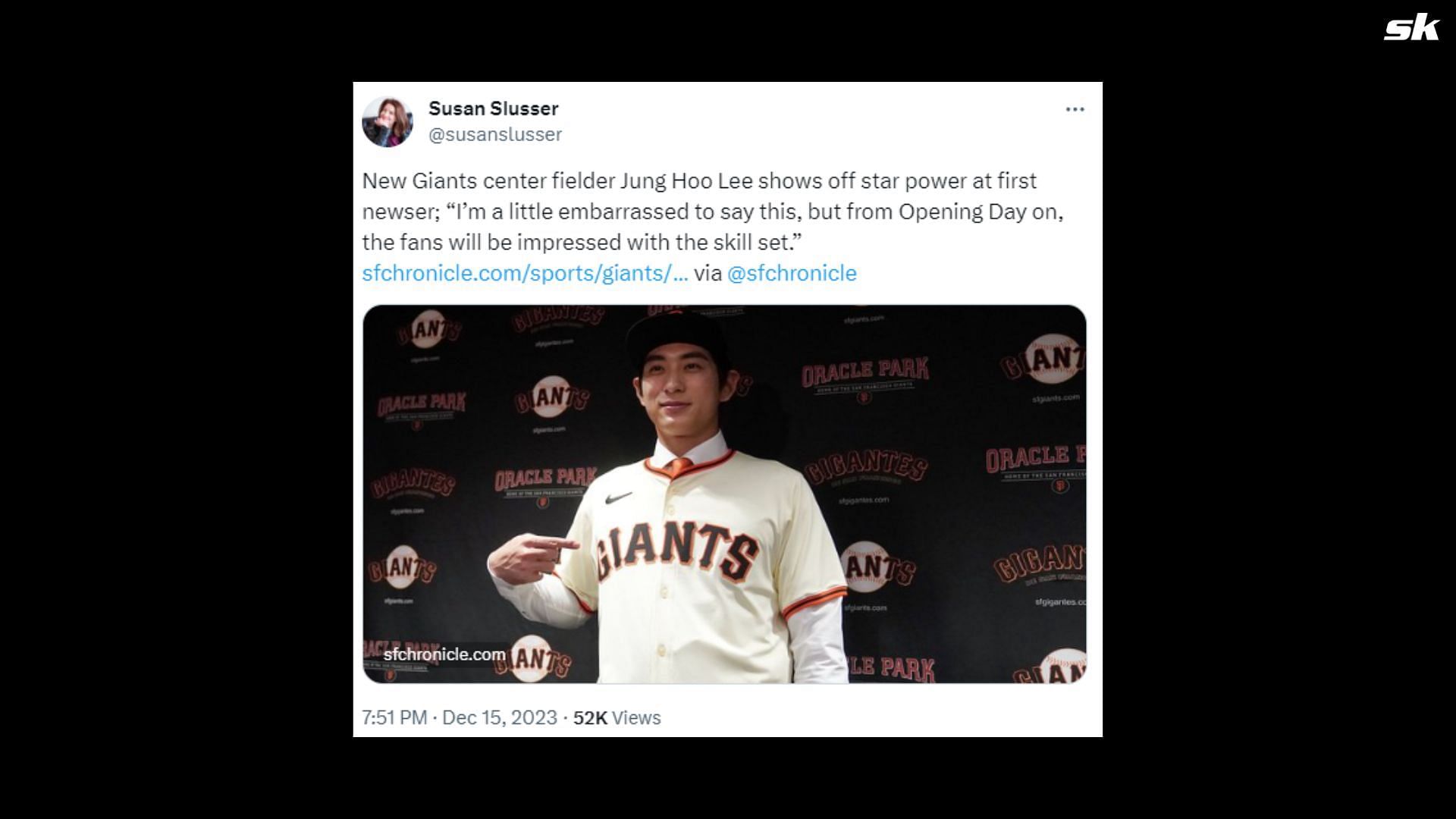This screenshot has width=1456, height=819.
Task: Click the sfchronicle.com label on the photo
Action: [444, 654]
